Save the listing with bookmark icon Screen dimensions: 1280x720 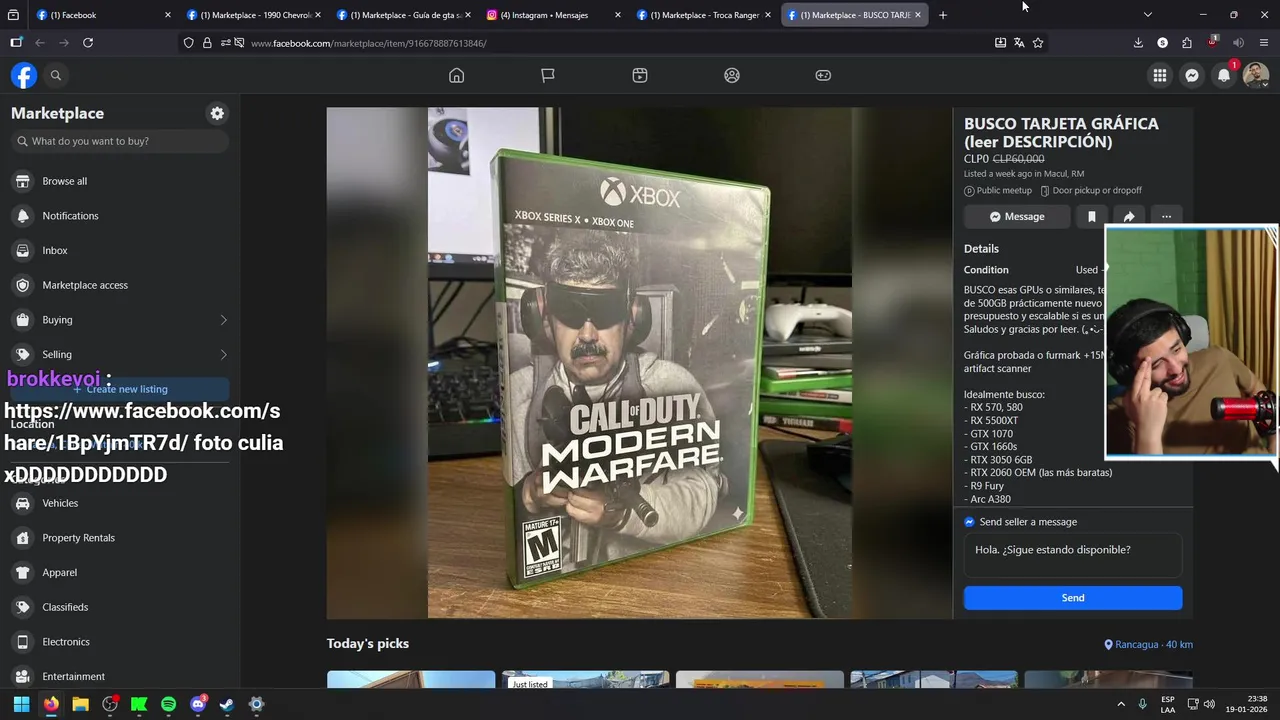point(1091,216)
